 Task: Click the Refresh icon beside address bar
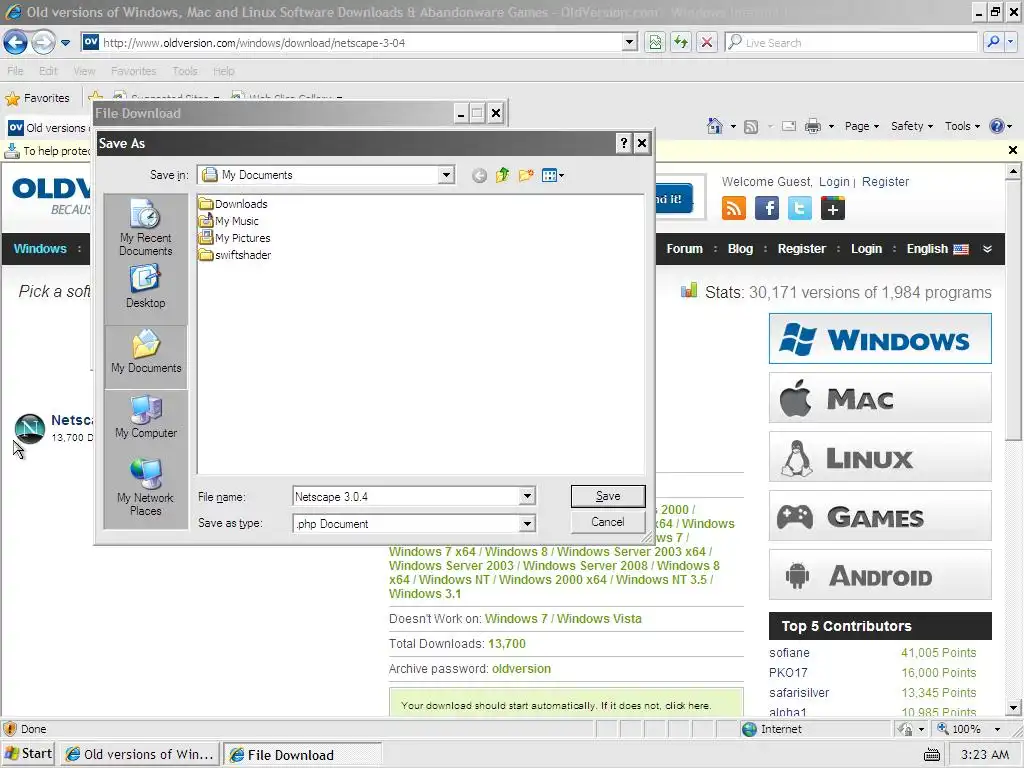pos(681,42)
